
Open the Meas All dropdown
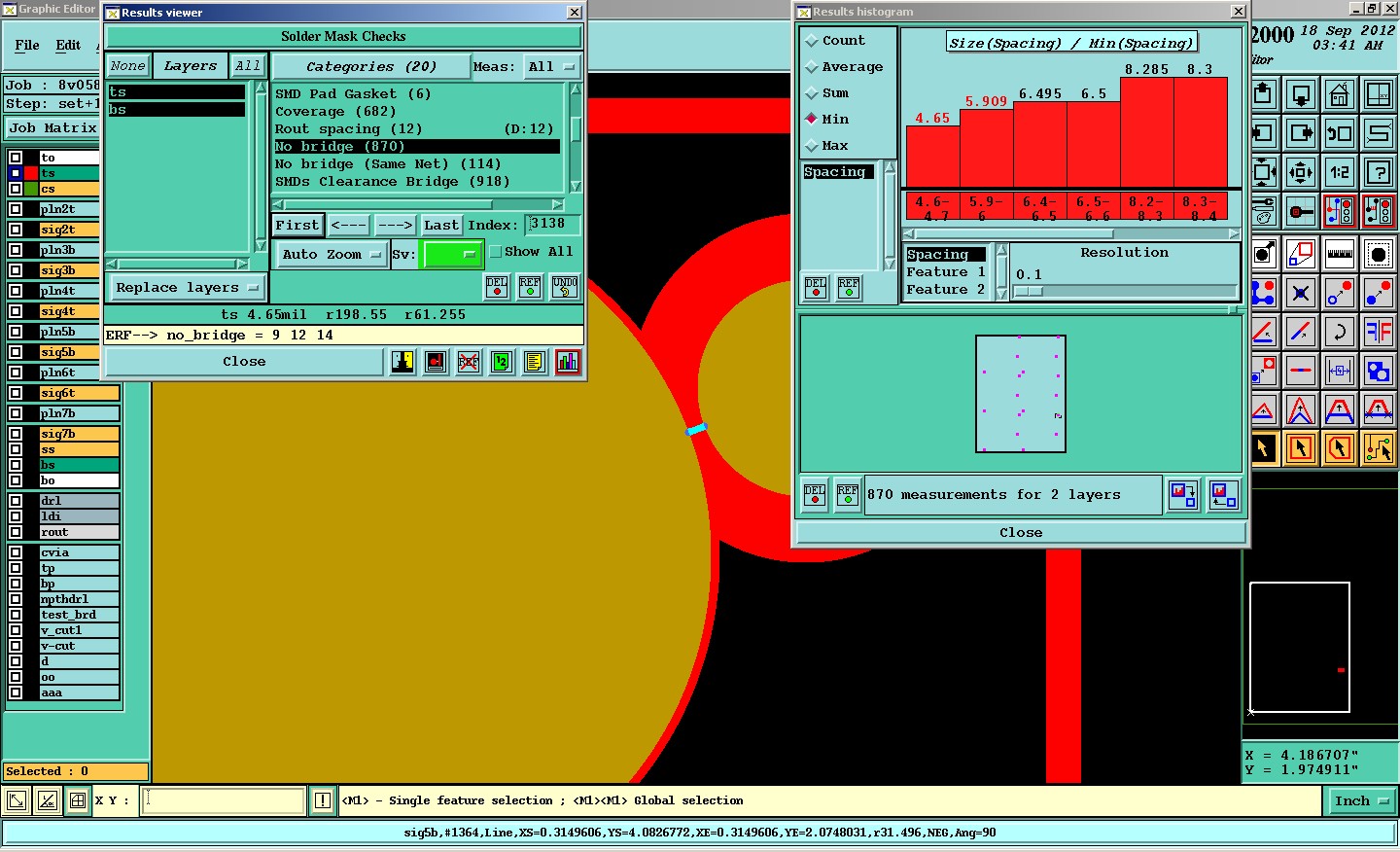tap(551, 67)
